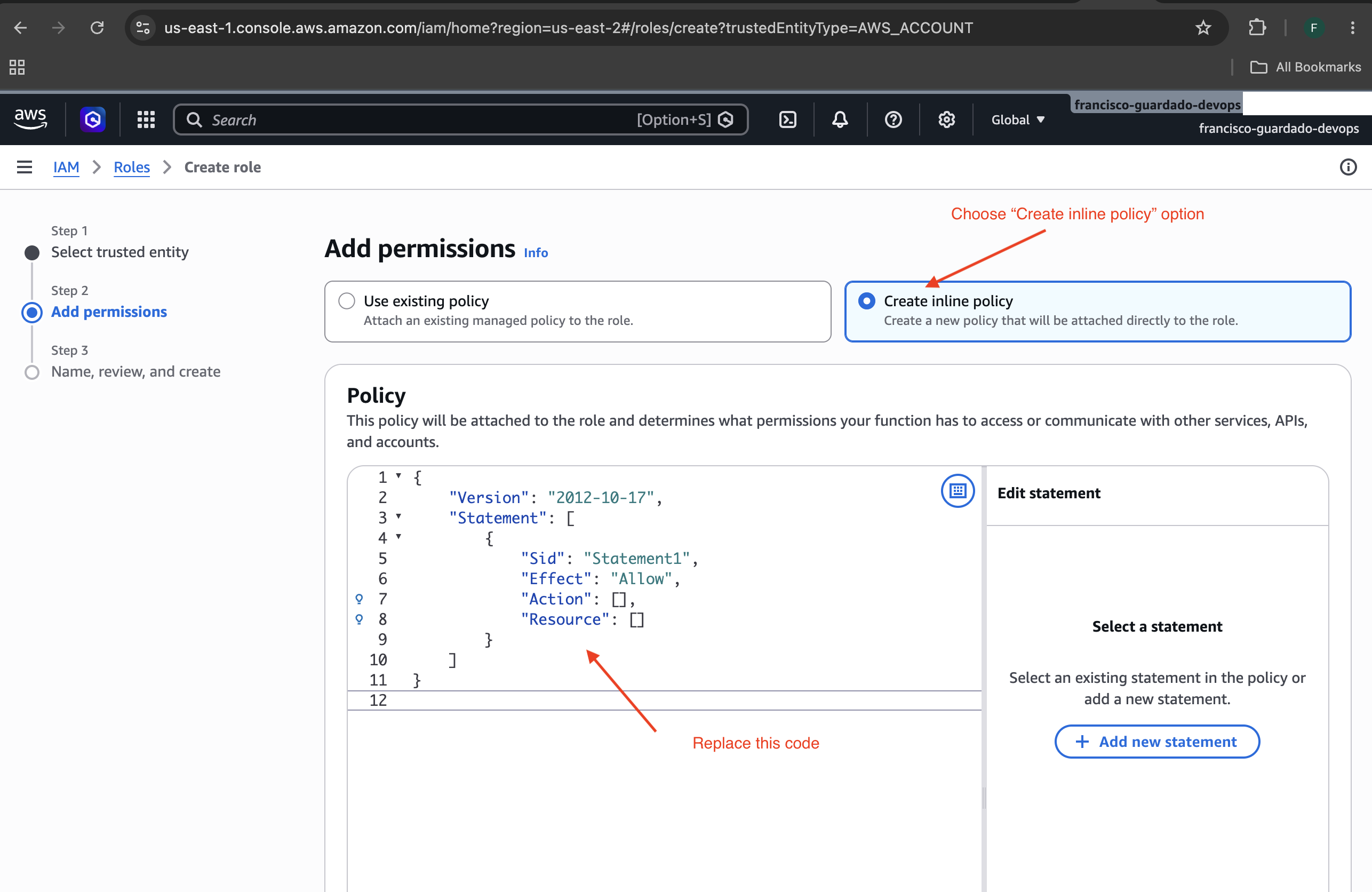Click Step 2 Add permissions
Viewport: 1372px width, 892px height.
point(109,312)
